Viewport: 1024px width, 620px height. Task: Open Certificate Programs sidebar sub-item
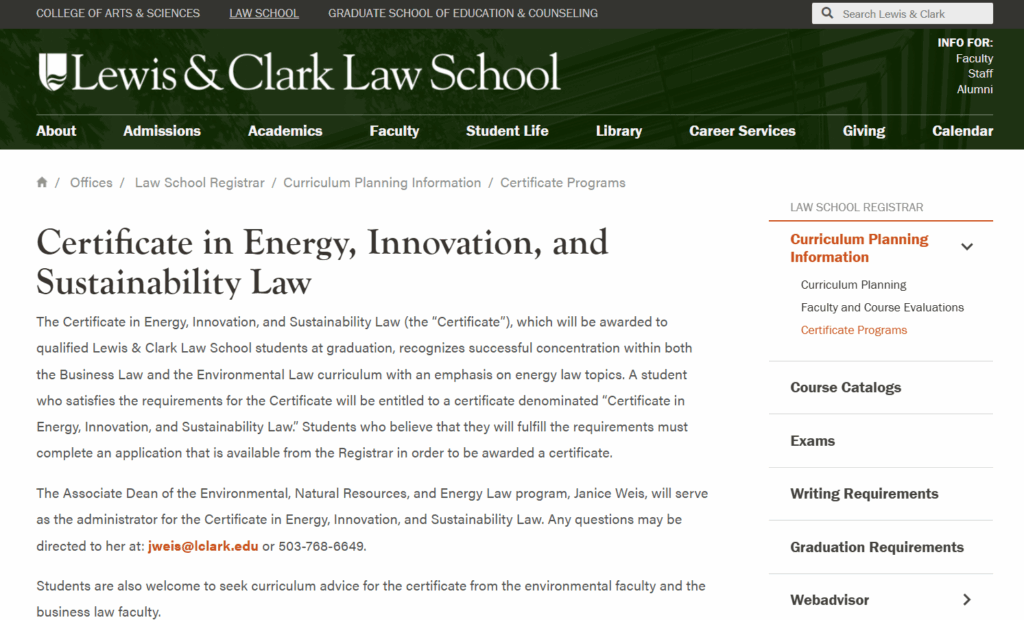[x=854, y=330]
